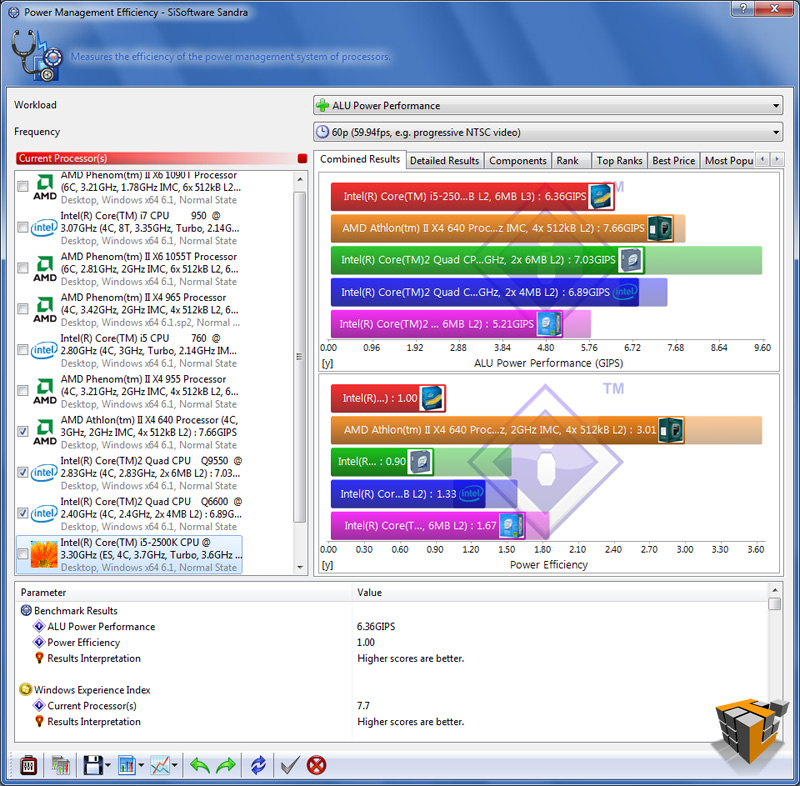
Task: Click flower thumbnail of Core i5-2500K entry
Action: pos(44,554)
